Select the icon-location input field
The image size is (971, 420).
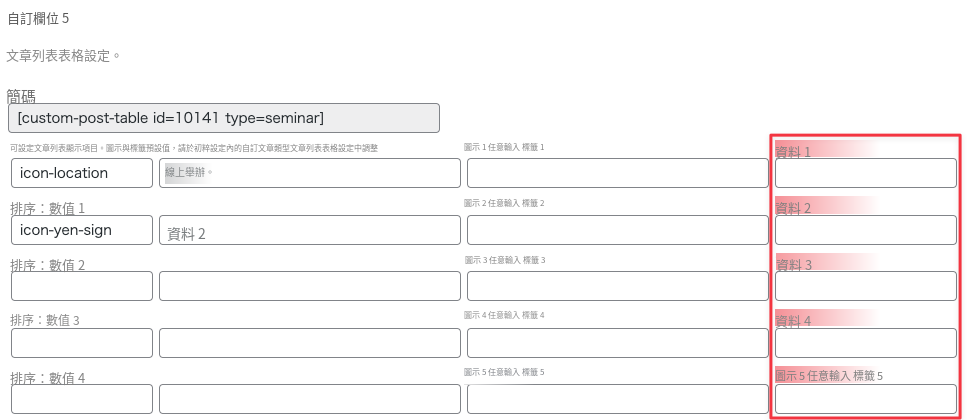(x=82, y=173)
